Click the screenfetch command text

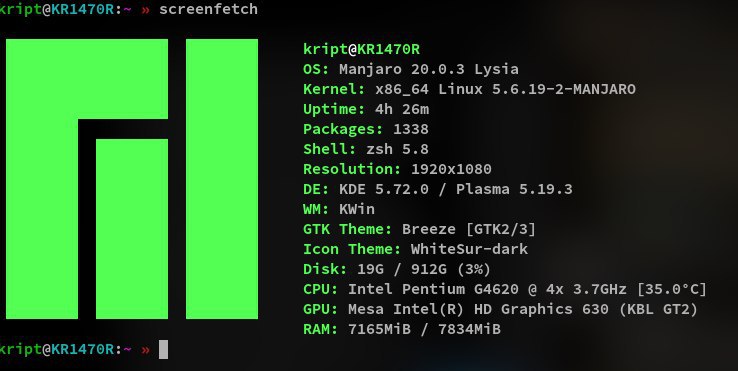pyautogui.click(x=209, y=9)
